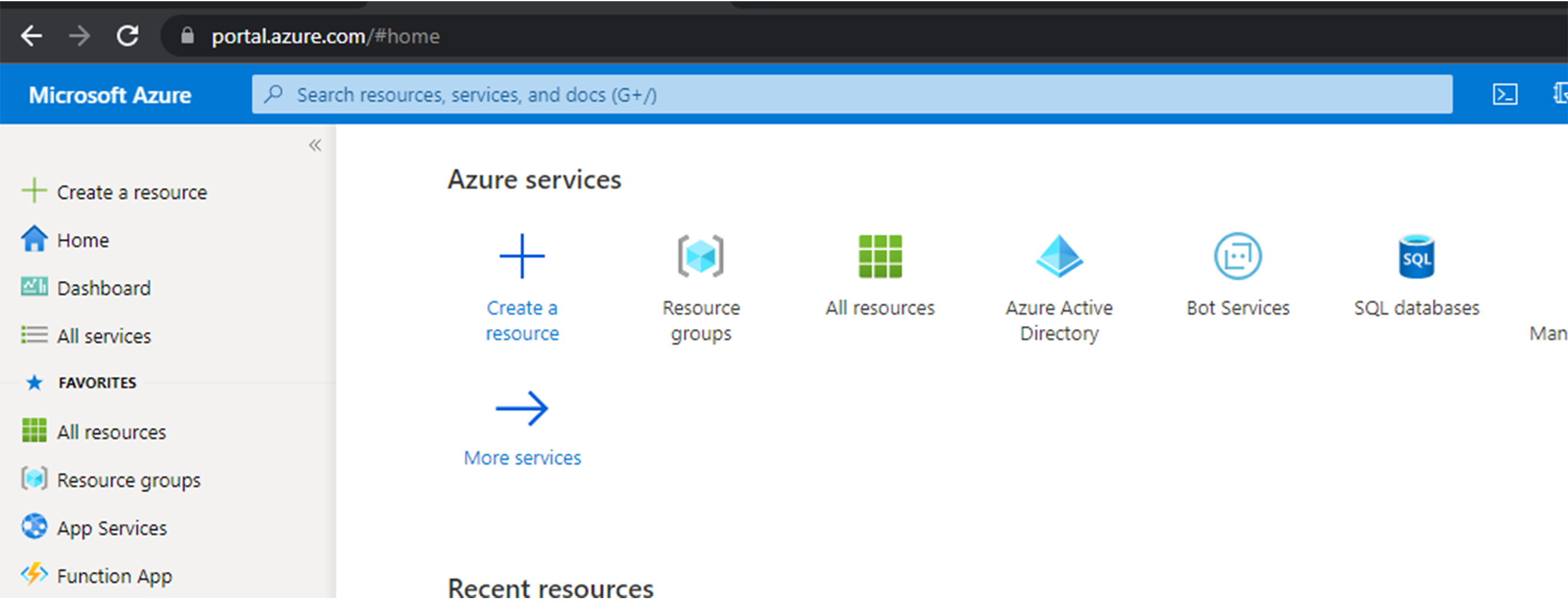Click the FAVORITES heading text
Screen dimensions: 1568x611
tap(98, 383)
